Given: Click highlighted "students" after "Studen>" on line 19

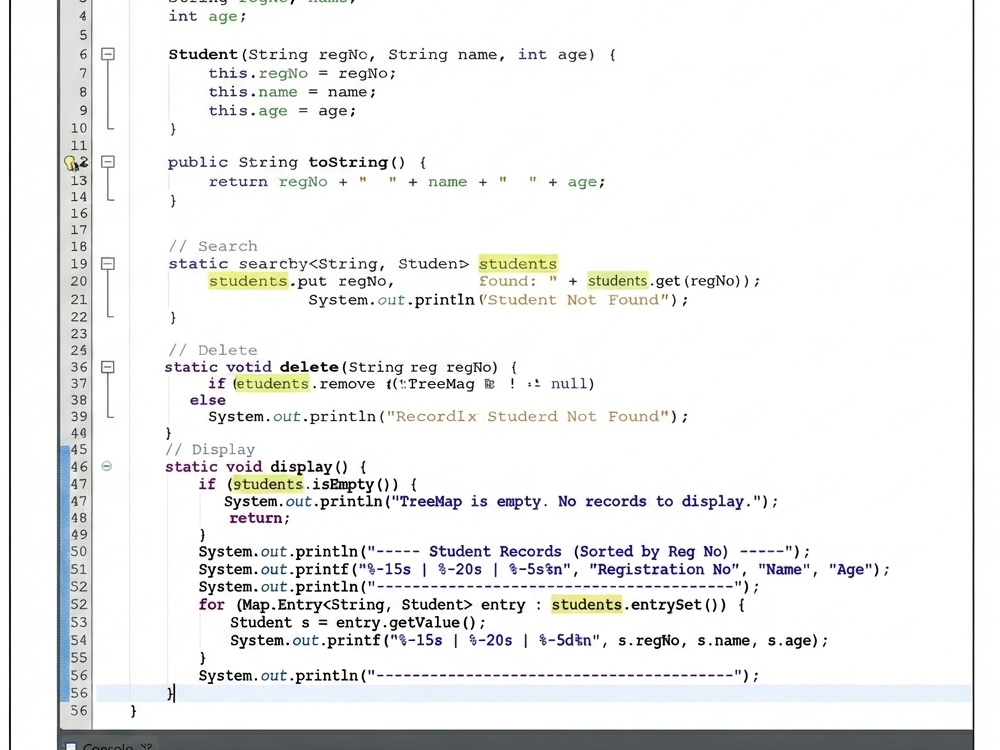Looking at the screenshot, I should pos(518,263).
